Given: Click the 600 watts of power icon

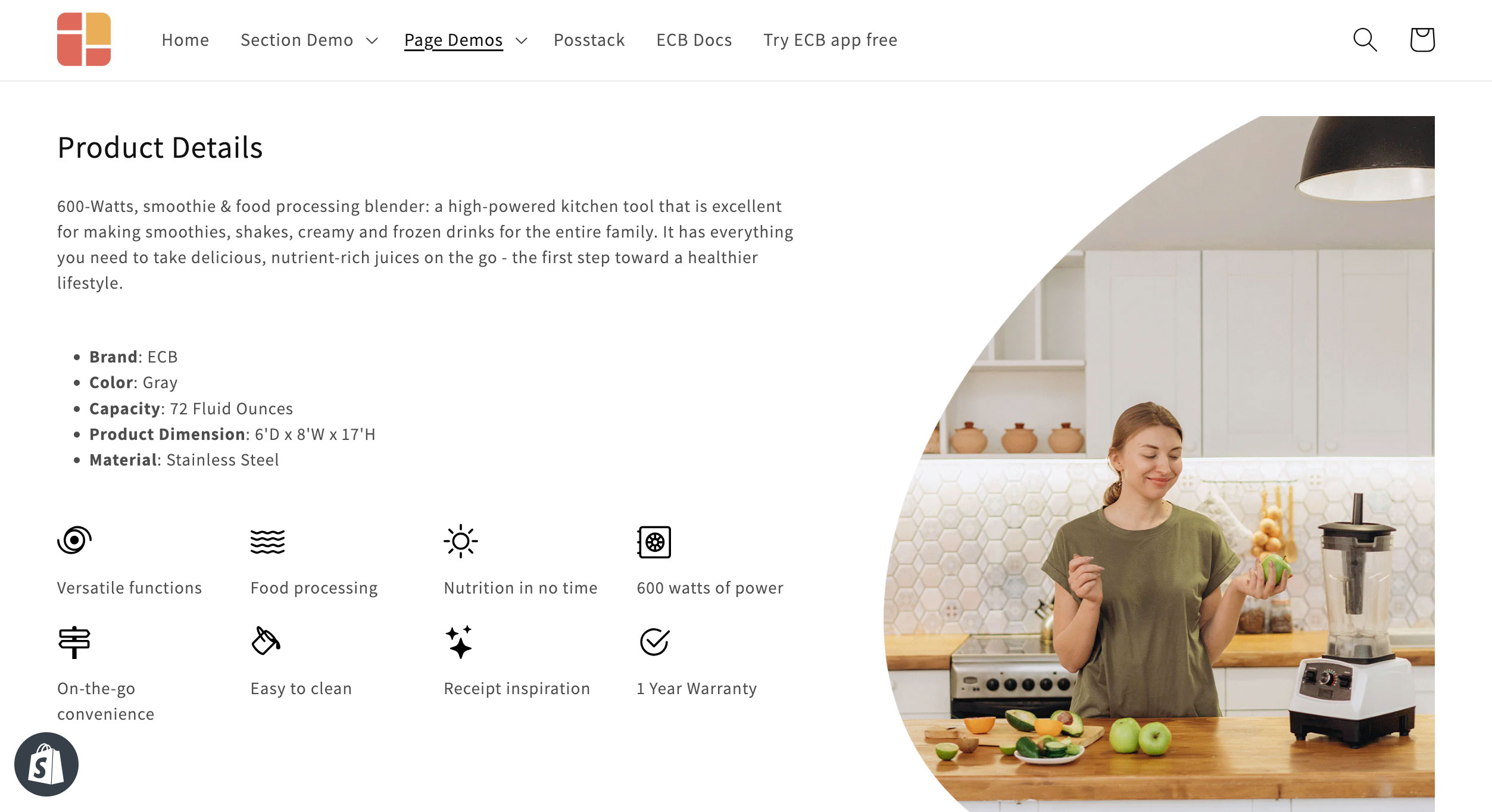Looking at the screenshot, I should [x=654, y=540].
